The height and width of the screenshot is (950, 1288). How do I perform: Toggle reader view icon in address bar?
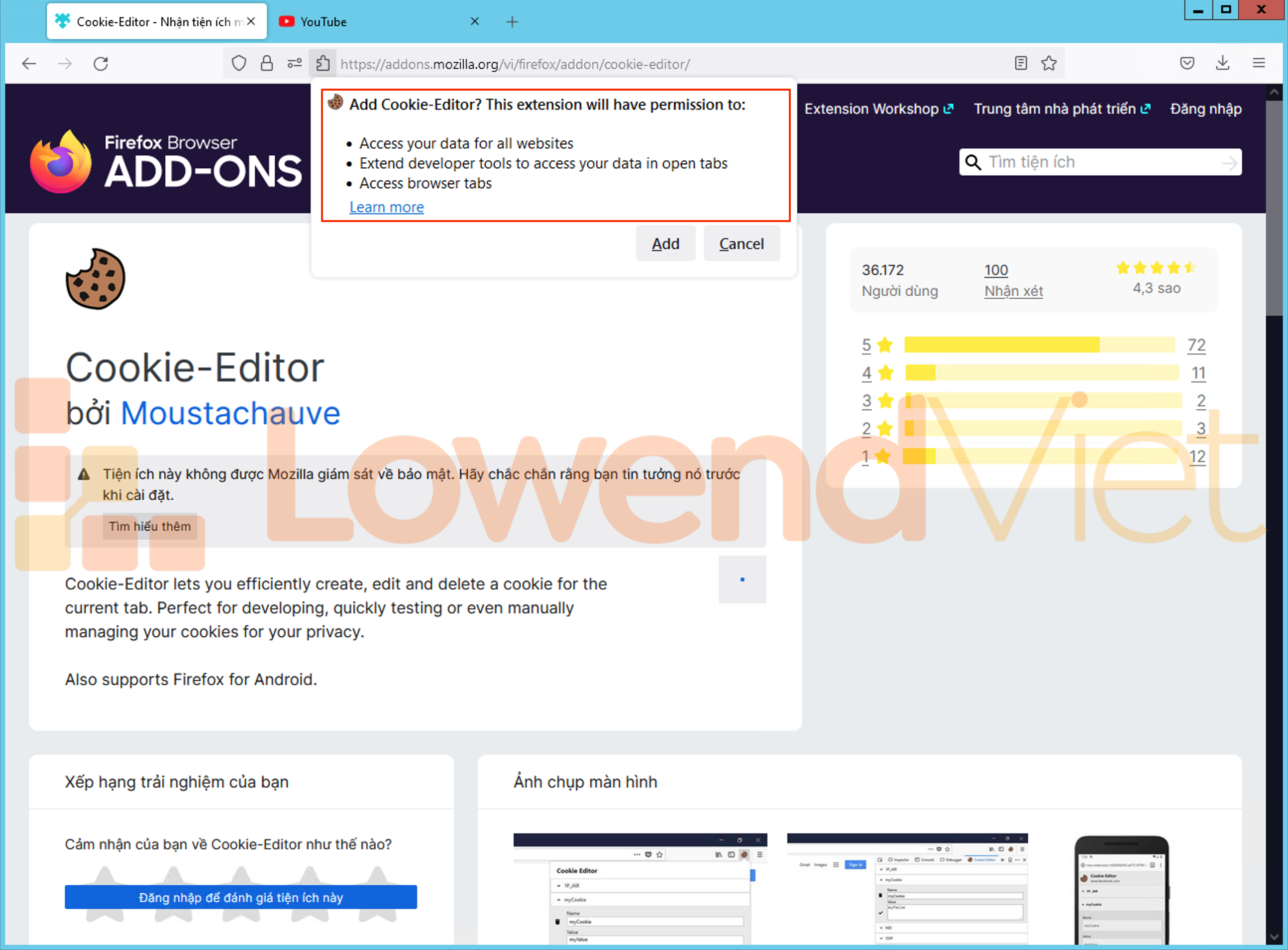pos(1021,63)
